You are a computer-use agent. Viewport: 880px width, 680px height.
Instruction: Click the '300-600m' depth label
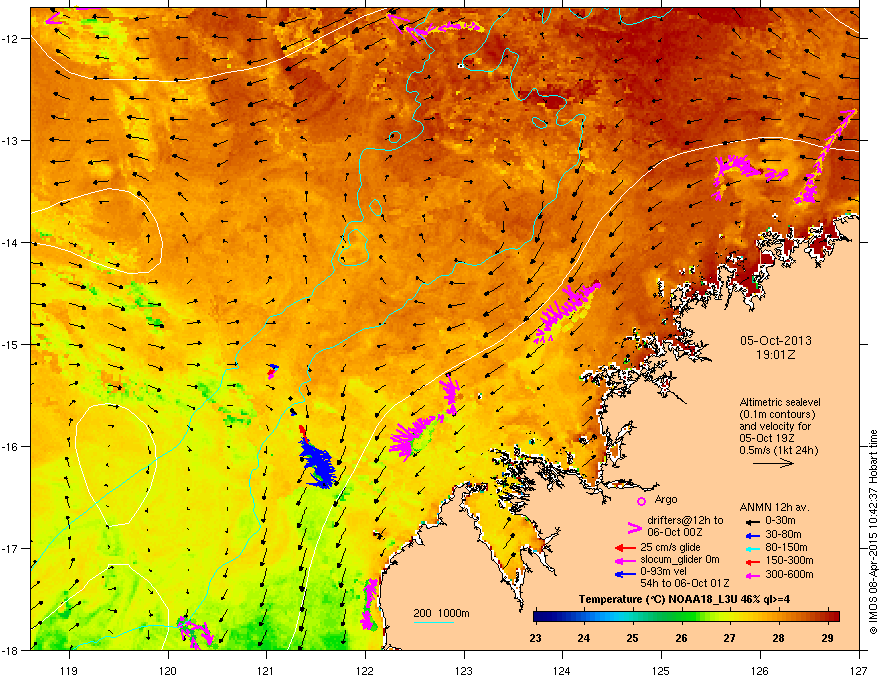pos(789,573)
